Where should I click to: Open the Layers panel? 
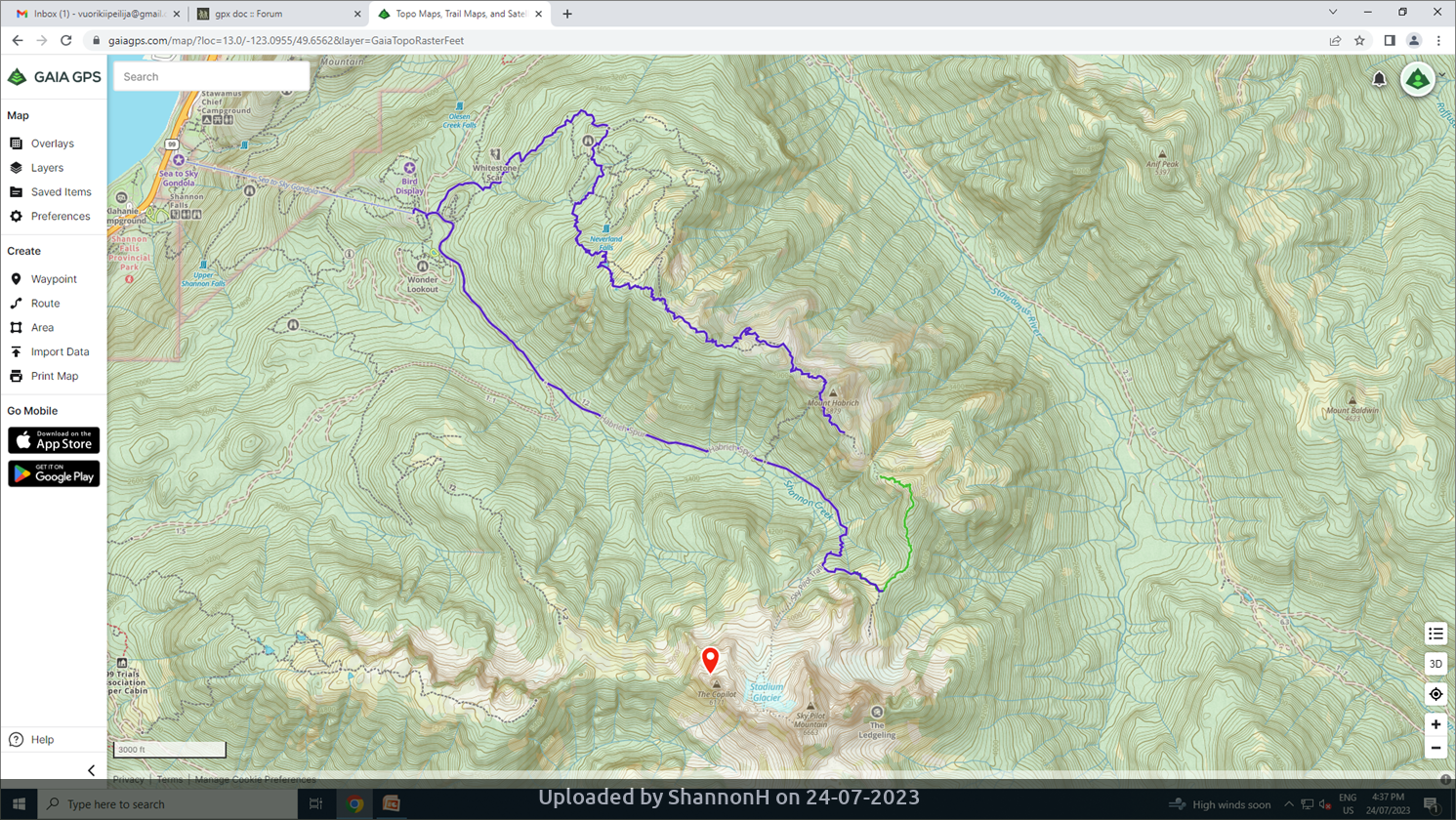tap(46, 168)
